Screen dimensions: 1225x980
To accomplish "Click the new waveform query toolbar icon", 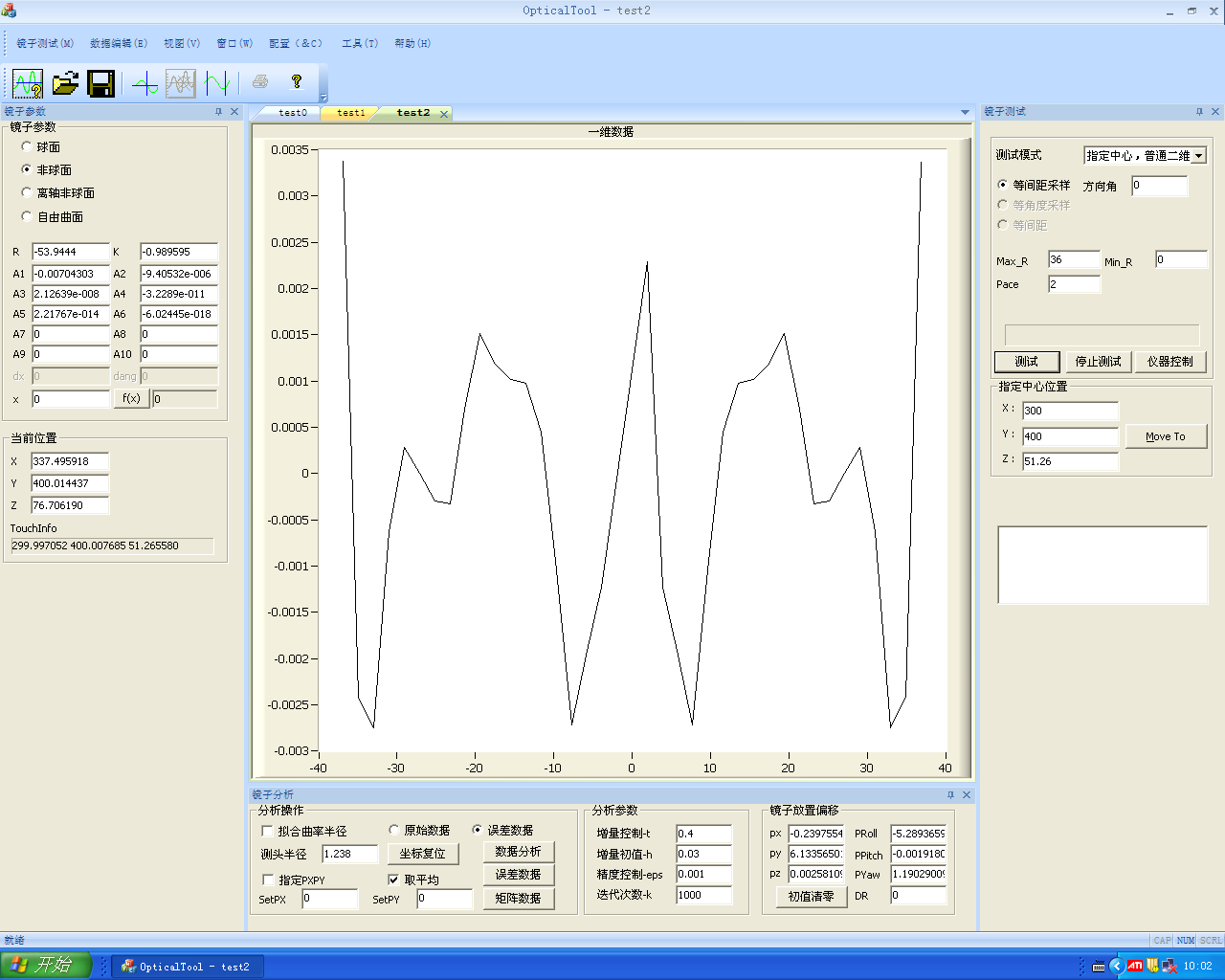I will click(x=27, y=83).
